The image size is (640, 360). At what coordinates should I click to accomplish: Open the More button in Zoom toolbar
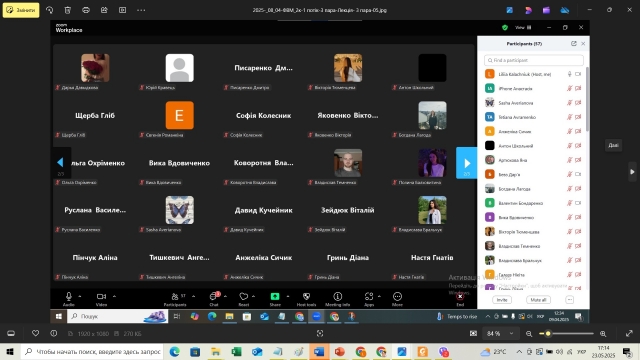pyautogui.click(x=397, y=299)
